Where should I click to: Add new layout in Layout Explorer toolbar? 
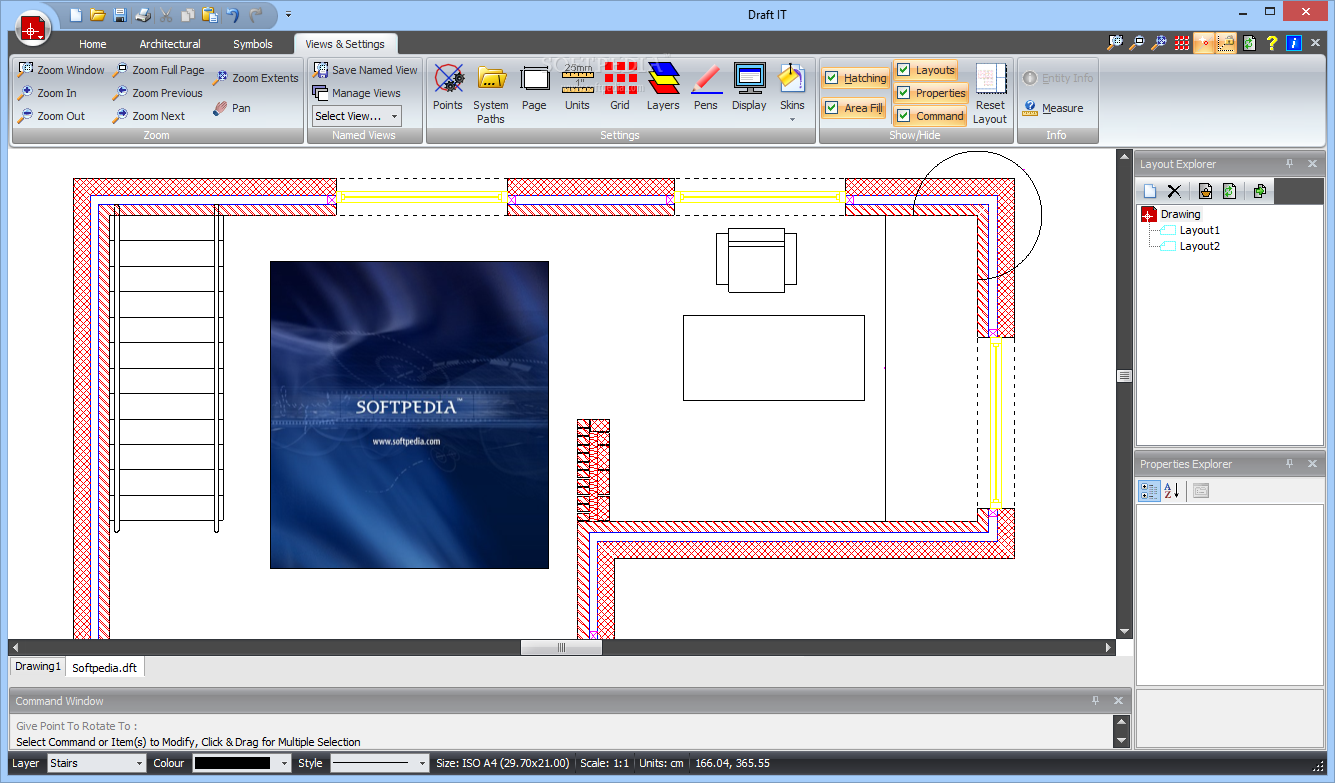point(1150,191)
